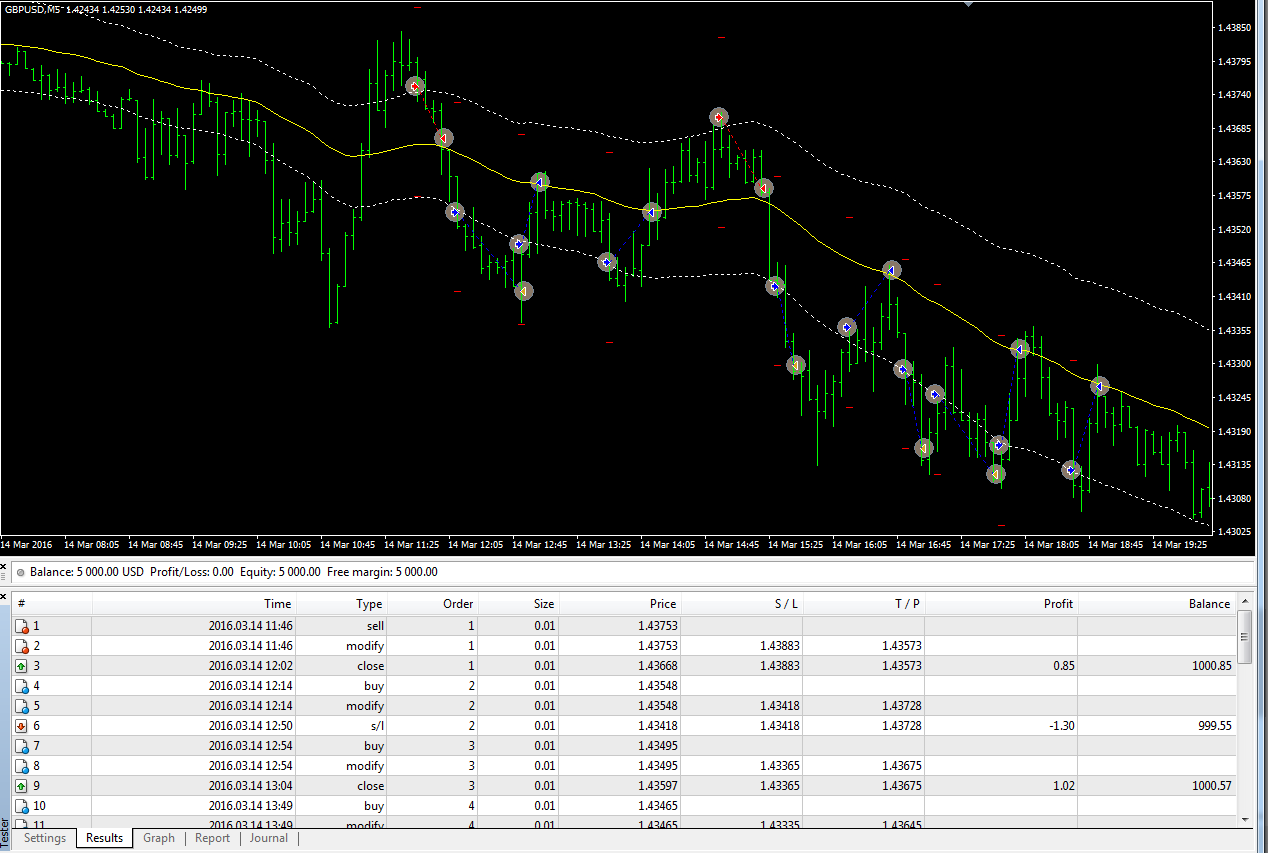
Task: Click the results scrollbar up arrow
Action: point(1245,601)
